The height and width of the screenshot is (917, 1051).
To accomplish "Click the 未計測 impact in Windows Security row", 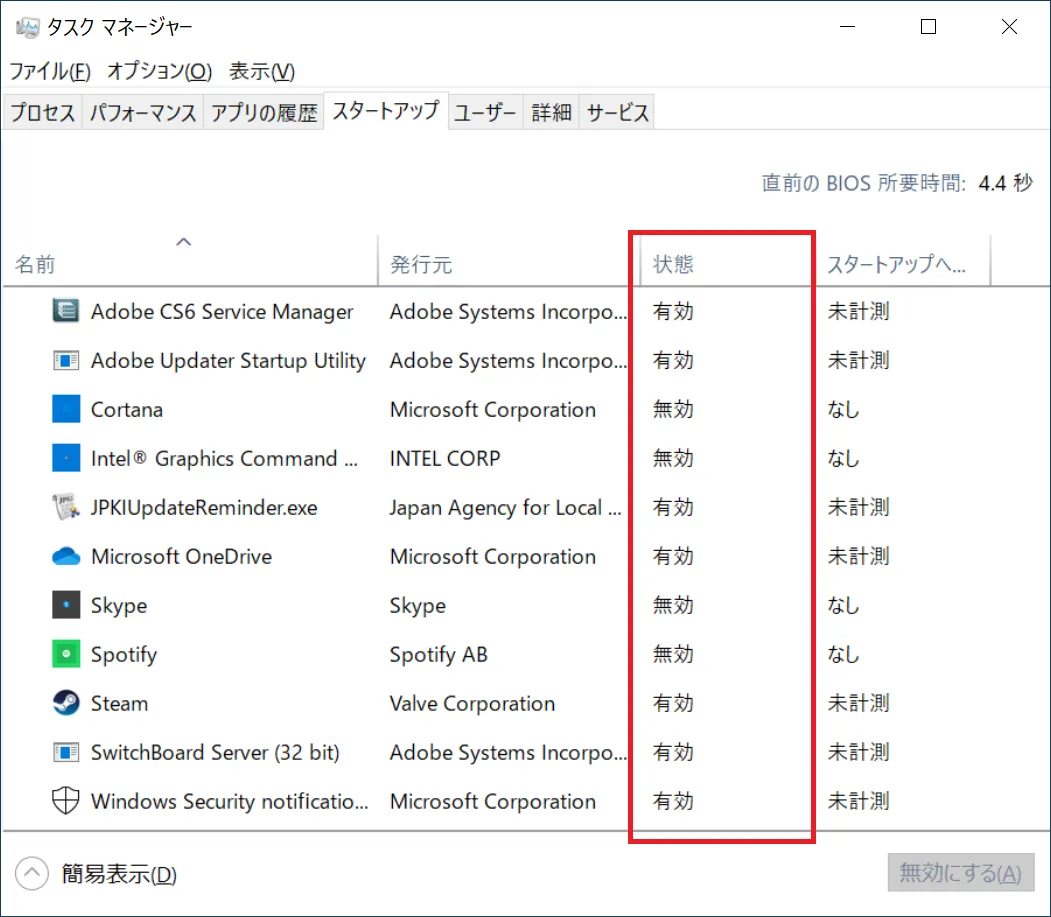I will (859, 801).
